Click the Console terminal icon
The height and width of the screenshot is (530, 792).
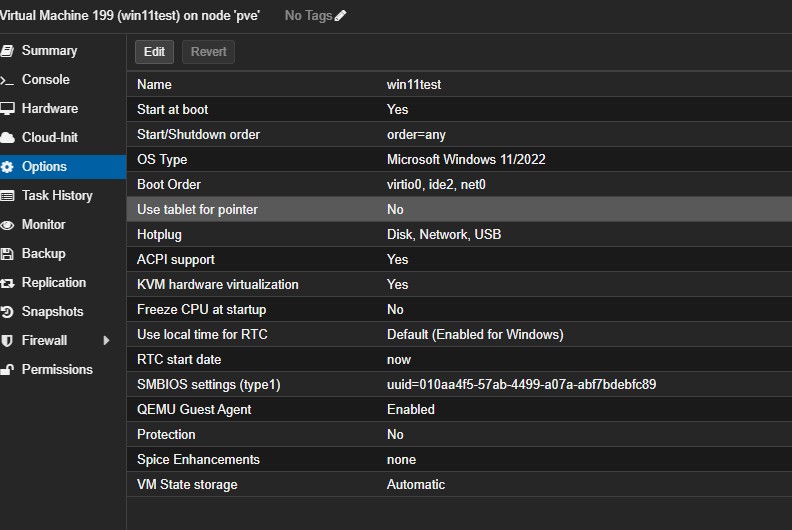[x=7, y=80]
